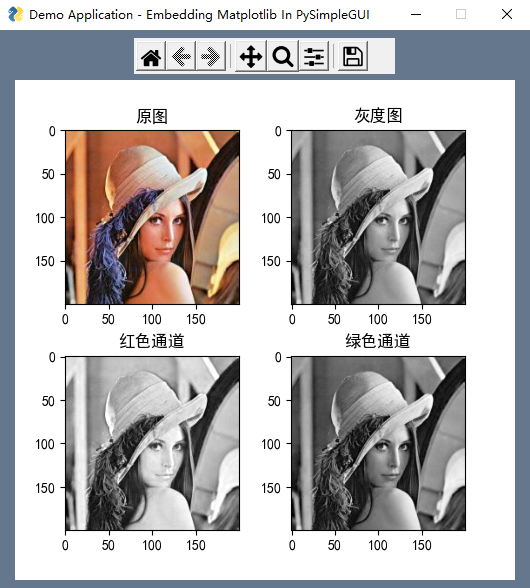Activate the Zoom magnifier tool
Image resolution: width=530 pixels, height=588 pixels.
[x=282, y=56]
